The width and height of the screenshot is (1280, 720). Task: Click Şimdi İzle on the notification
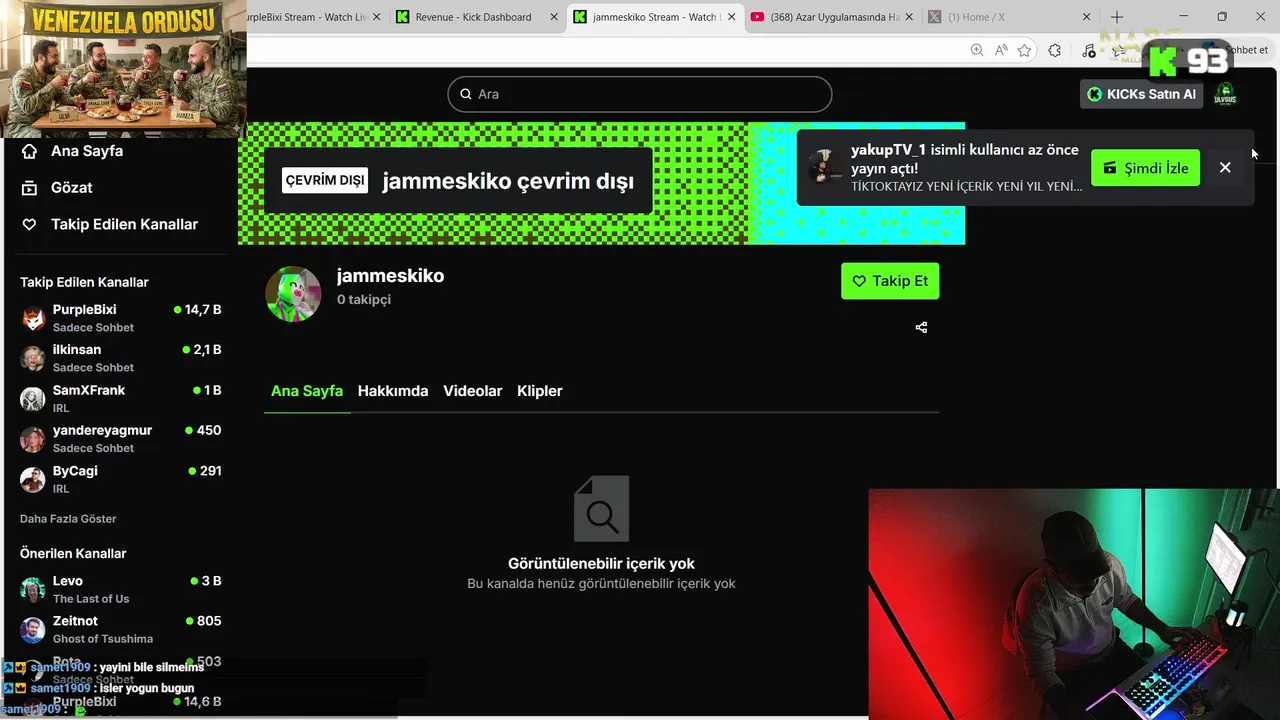(x=1145, y=168)
